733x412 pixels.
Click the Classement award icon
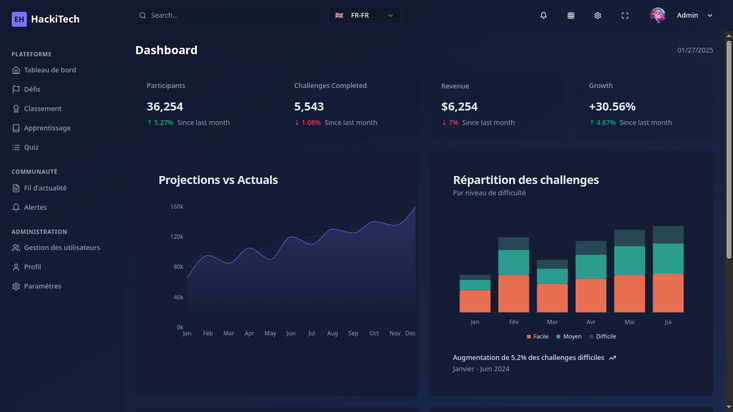[16, 109]
